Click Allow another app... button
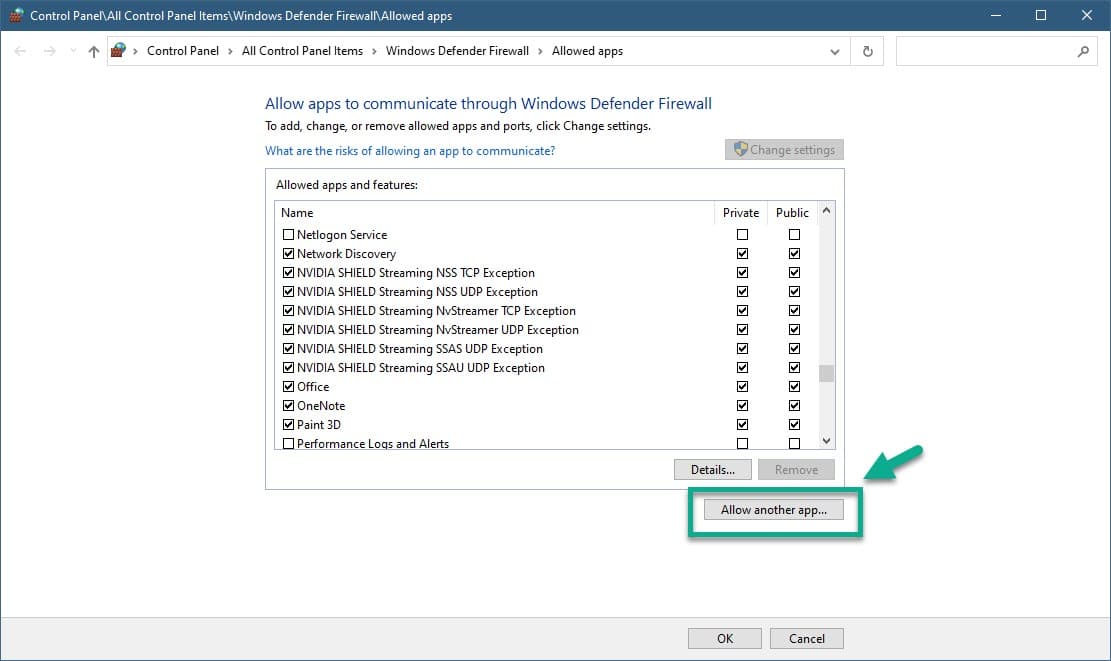This screenshot has width=1111, height=661. click(774, 509)
